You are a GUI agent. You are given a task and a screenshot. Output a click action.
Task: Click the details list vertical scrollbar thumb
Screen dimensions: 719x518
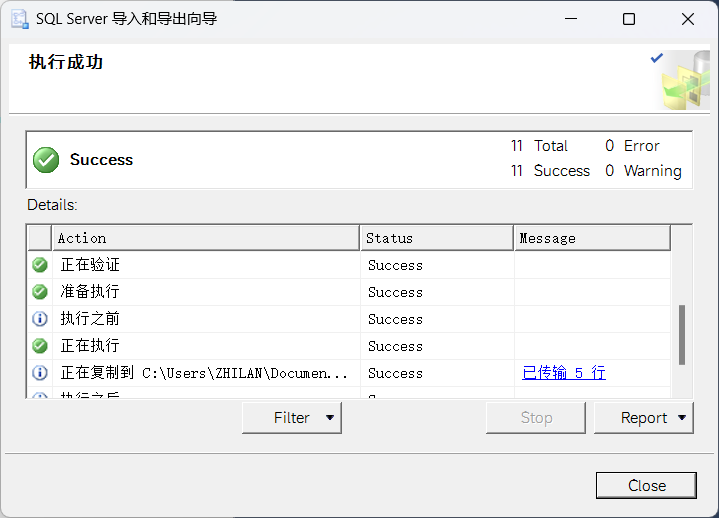click(x=682, y=335)
